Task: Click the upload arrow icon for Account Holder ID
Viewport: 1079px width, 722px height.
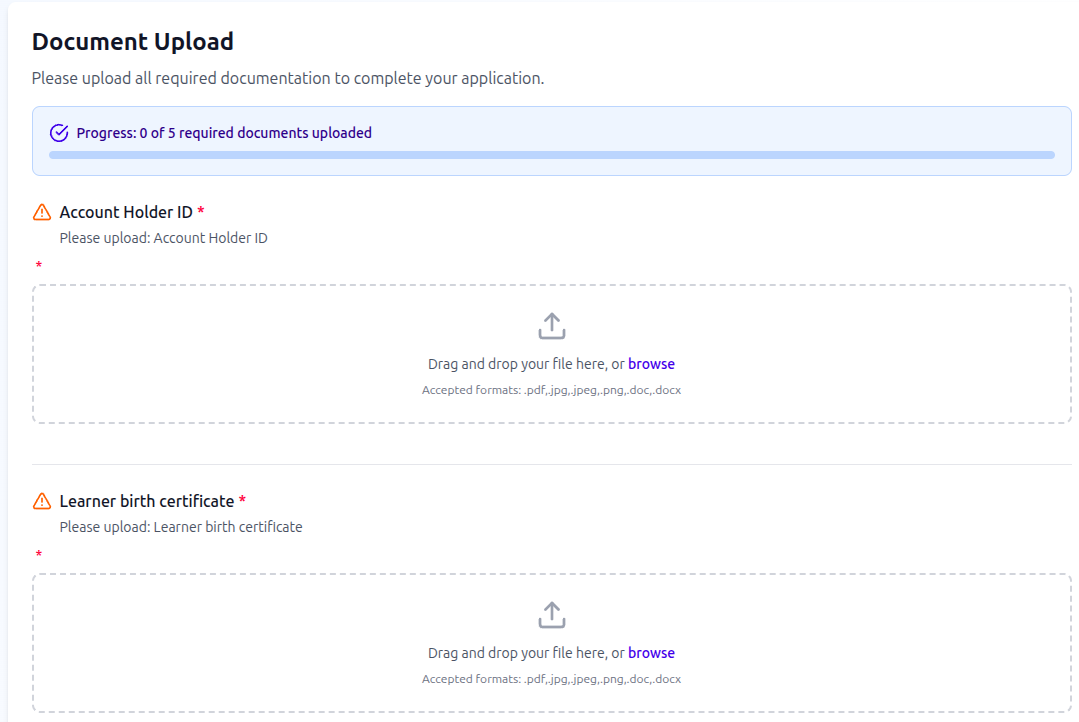Action: 552,326
